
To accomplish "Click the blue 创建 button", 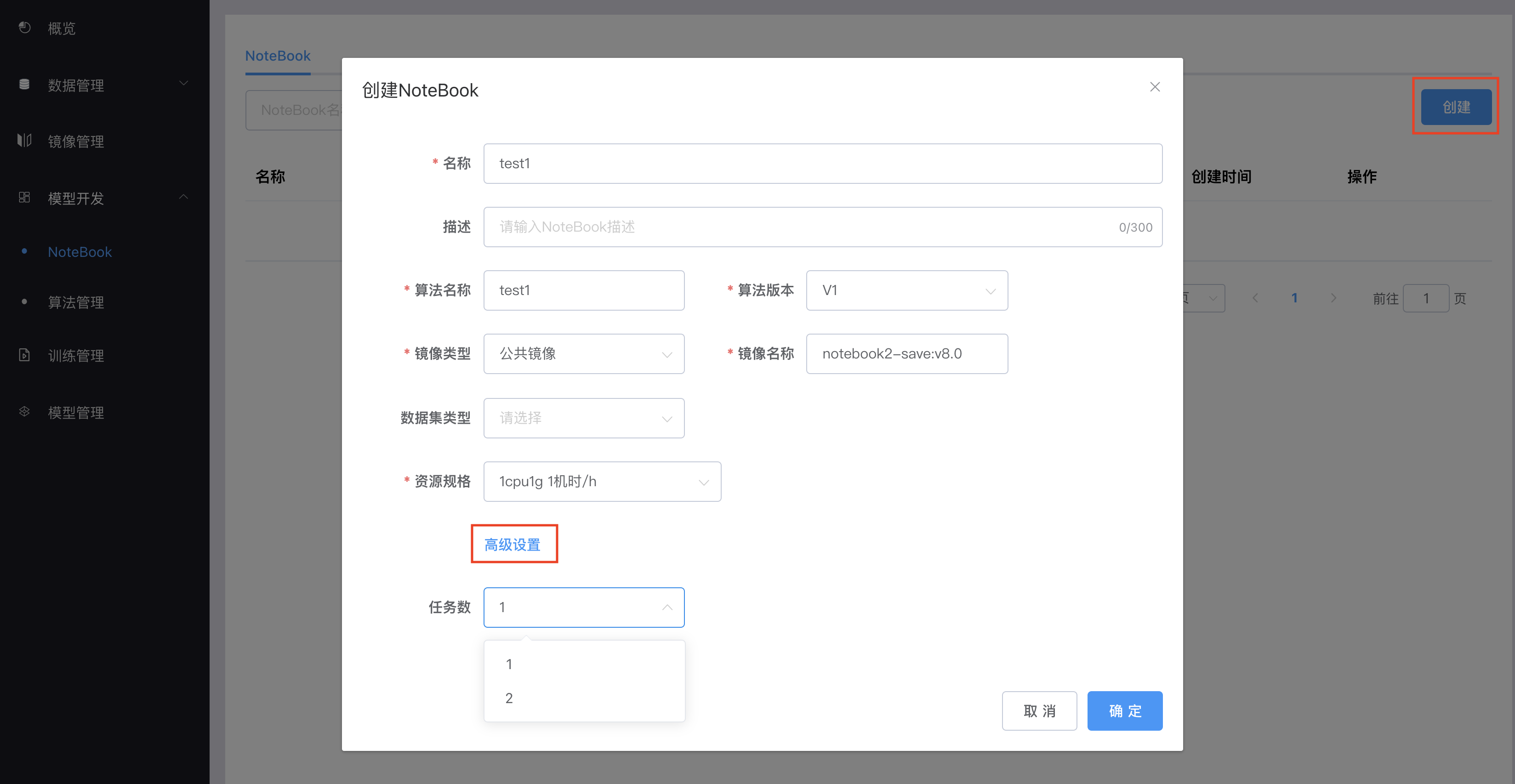I will coord(1456,107).
